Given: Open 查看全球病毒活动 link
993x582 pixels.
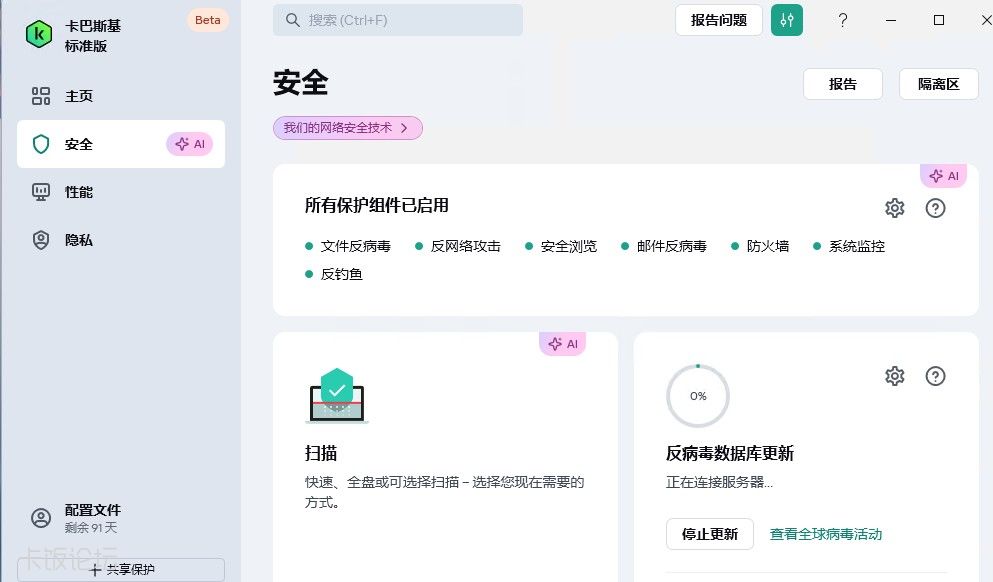Looking at the screenshot, I should 825,534.
